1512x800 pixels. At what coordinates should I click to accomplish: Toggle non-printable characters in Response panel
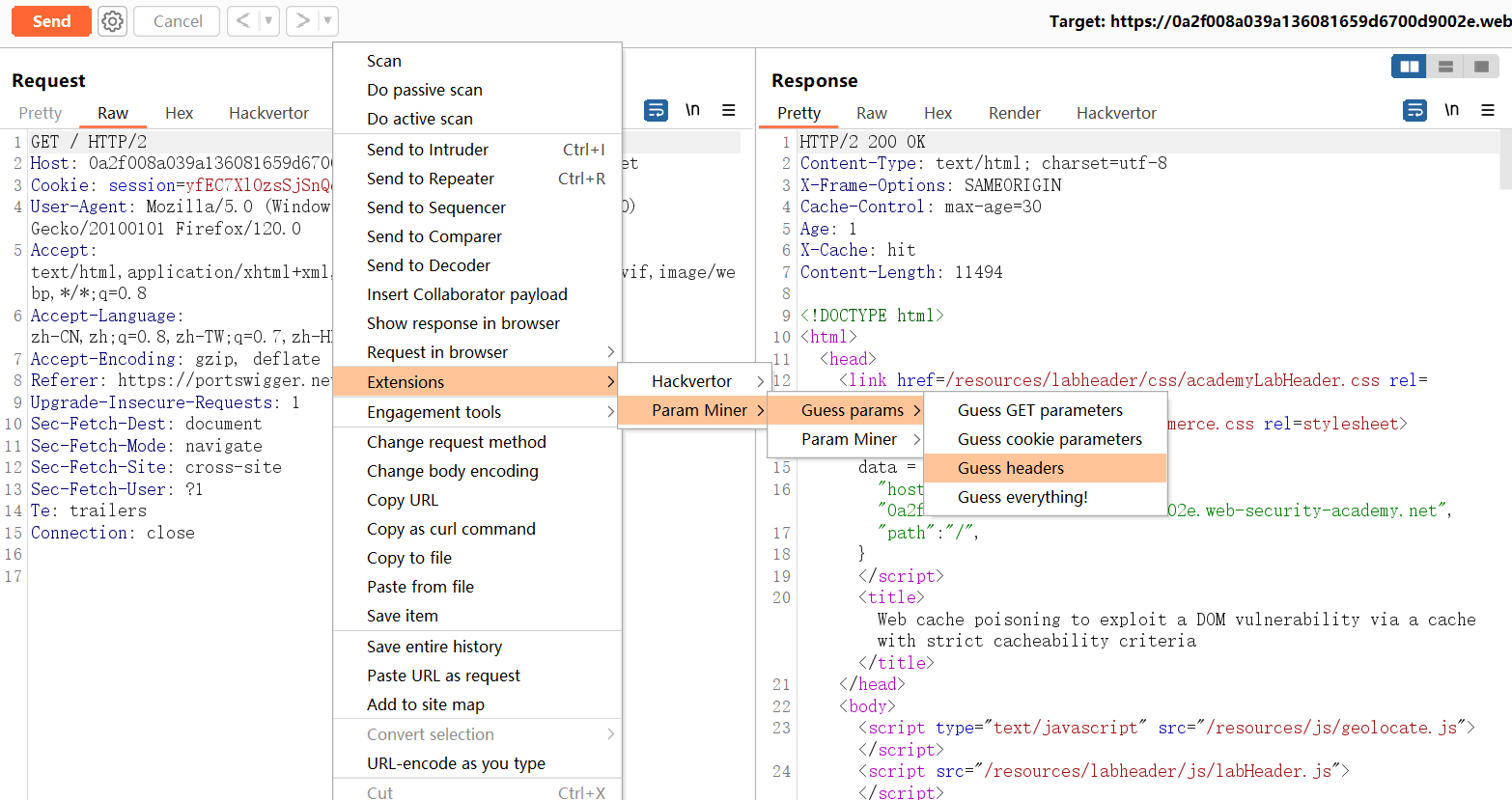click(1451, 110)
